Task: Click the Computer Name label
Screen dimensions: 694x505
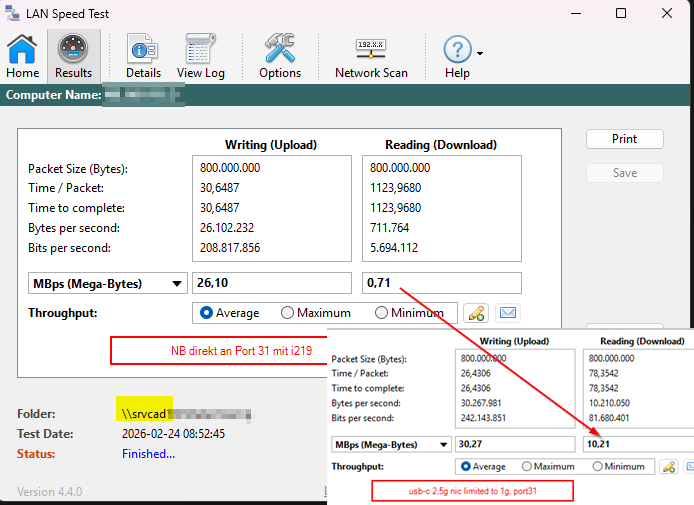Action: coord(53,95)
